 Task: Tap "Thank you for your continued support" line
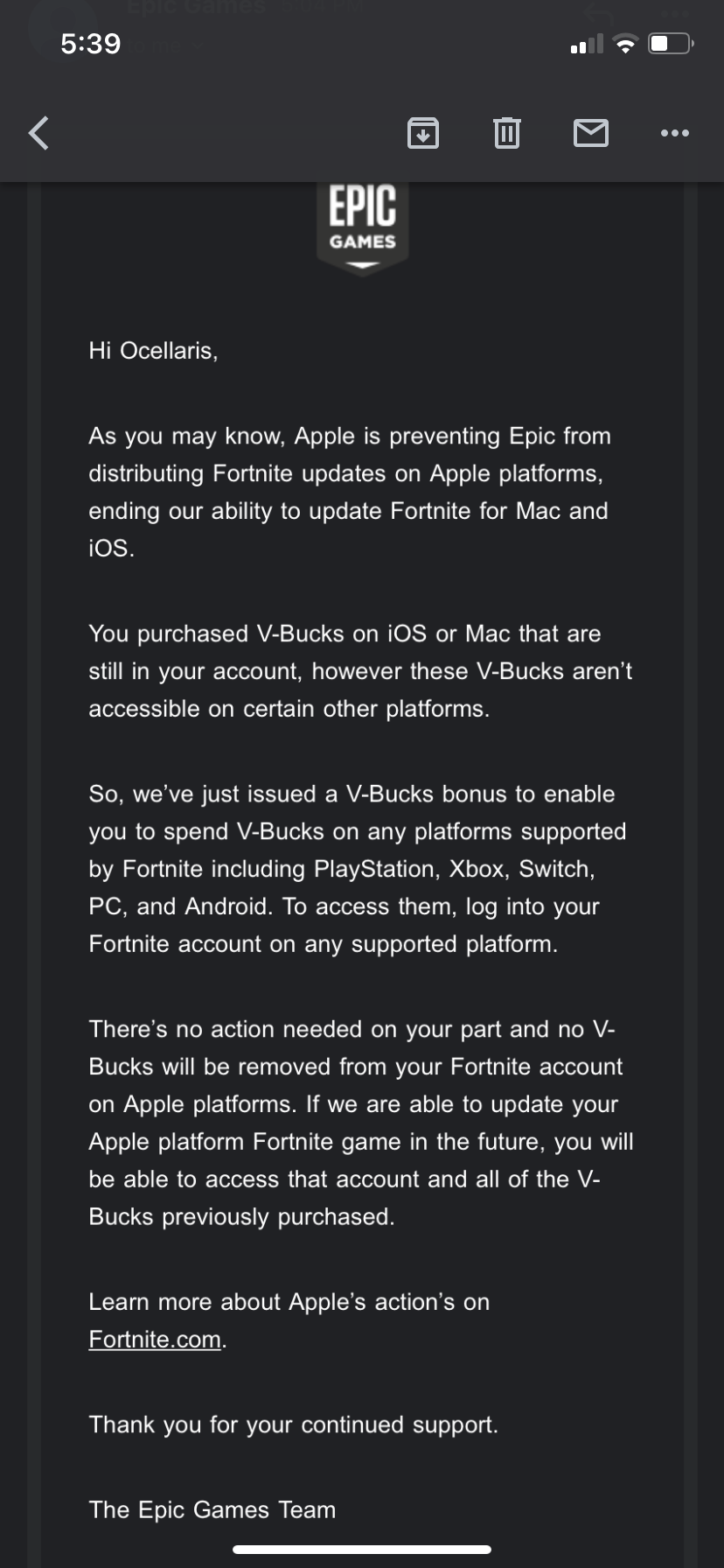[293, 1425]
